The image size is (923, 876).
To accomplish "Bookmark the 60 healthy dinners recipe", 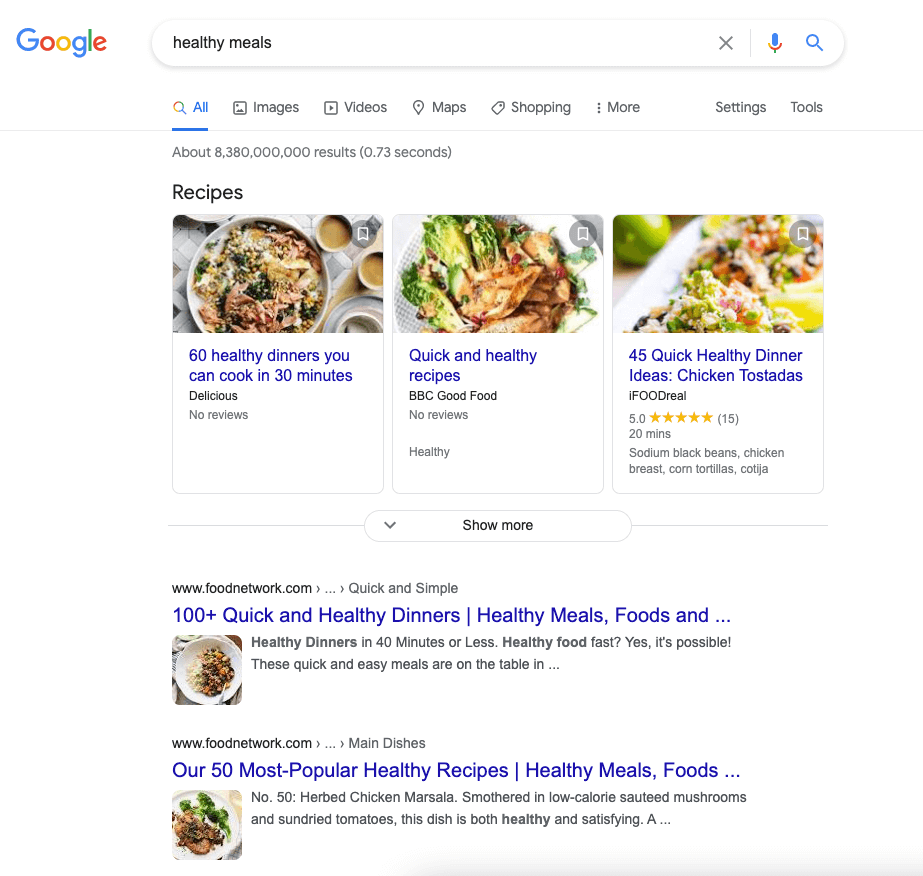I will (363, 234).
